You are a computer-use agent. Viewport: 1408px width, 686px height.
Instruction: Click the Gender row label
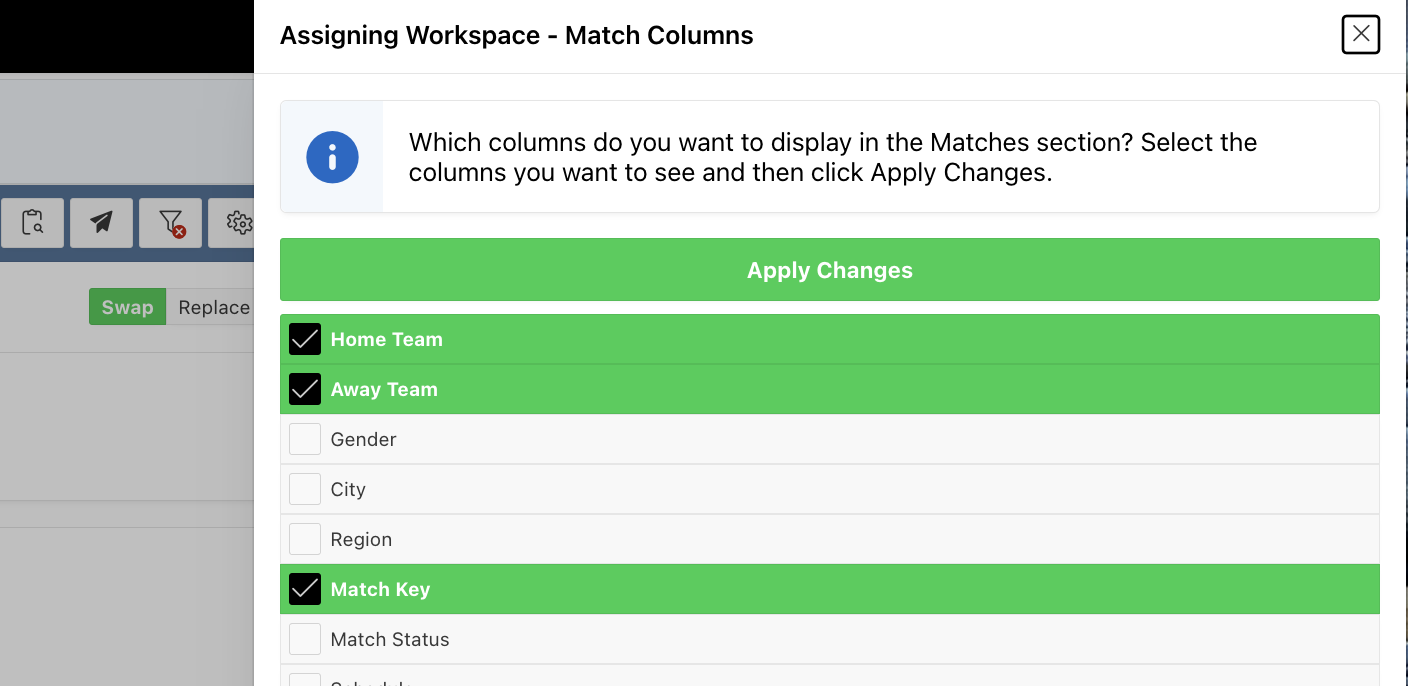(364, 440)
